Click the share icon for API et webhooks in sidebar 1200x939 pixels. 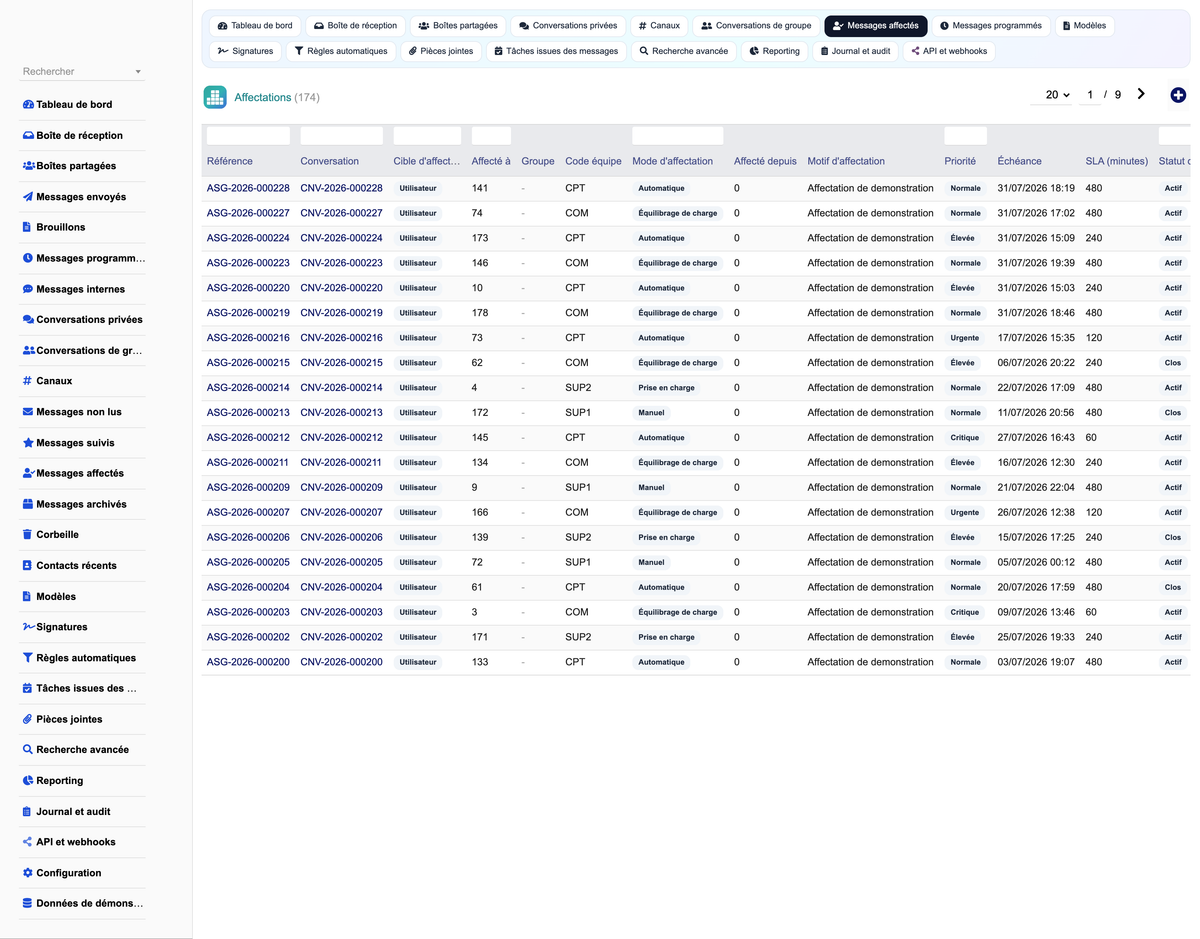coord(28,842)
